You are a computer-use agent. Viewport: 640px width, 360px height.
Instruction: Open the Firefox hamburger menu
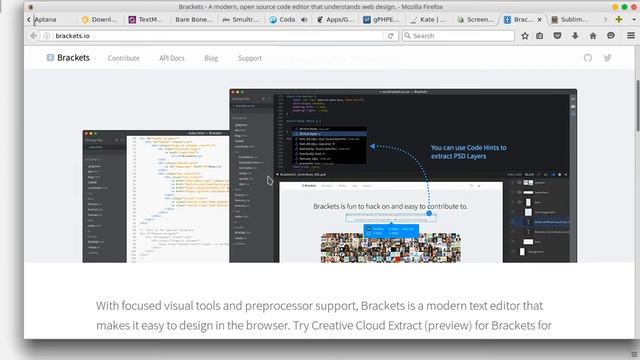tap(631, 36)
